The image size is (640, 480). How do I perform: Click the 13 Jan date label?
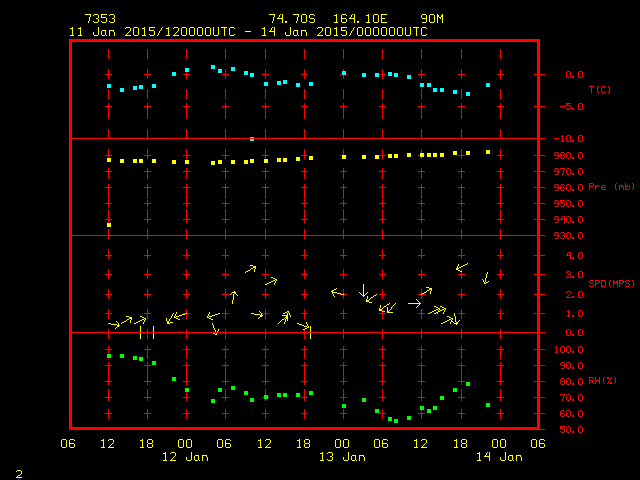click(x=342, y=457)
